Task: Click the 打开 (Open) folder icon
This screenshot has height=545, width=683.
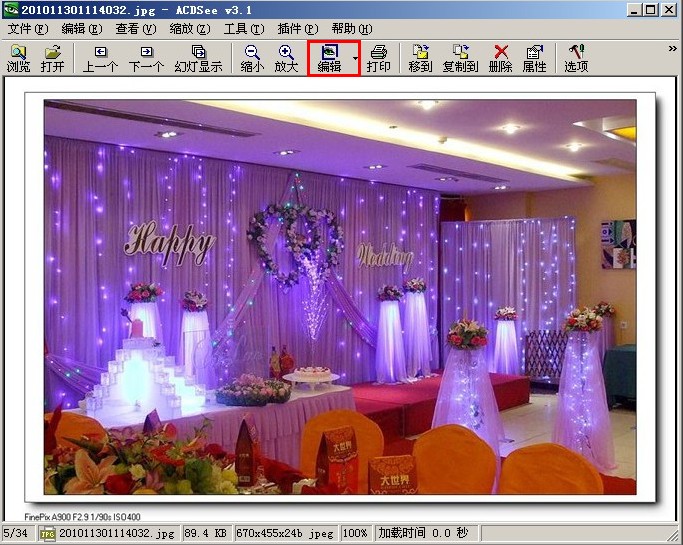Action: tap(52, 58)
